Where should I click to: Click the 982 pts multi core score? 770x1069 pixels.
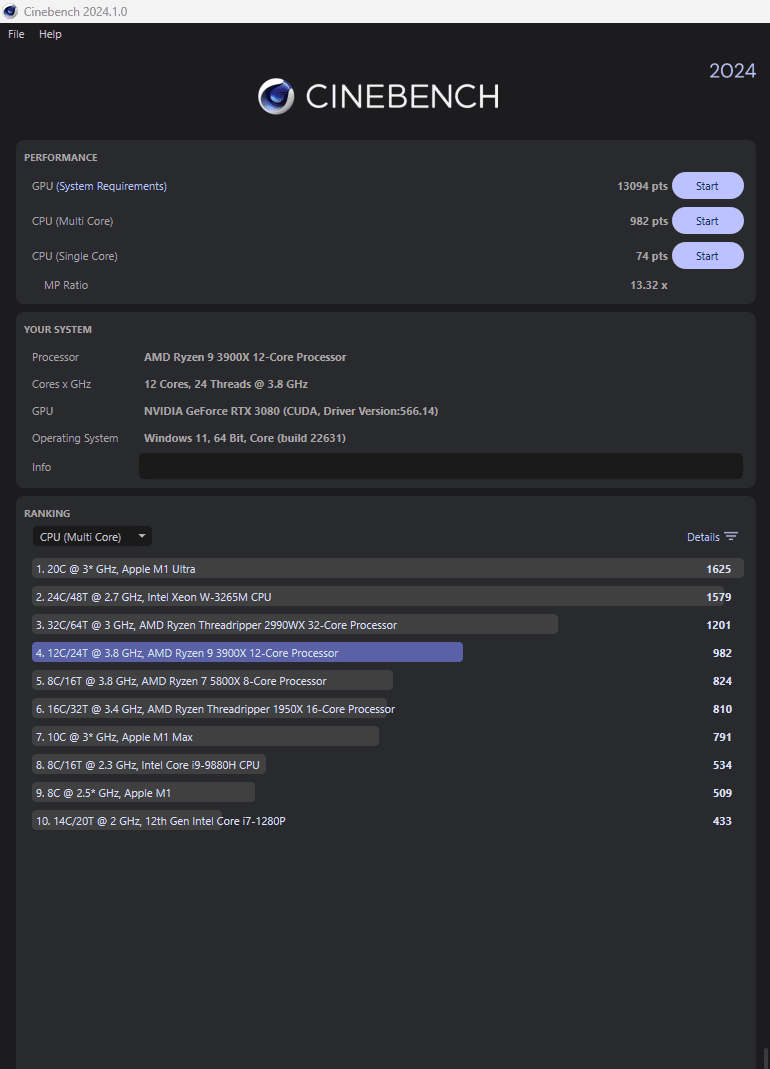click(x=649, y=221)
